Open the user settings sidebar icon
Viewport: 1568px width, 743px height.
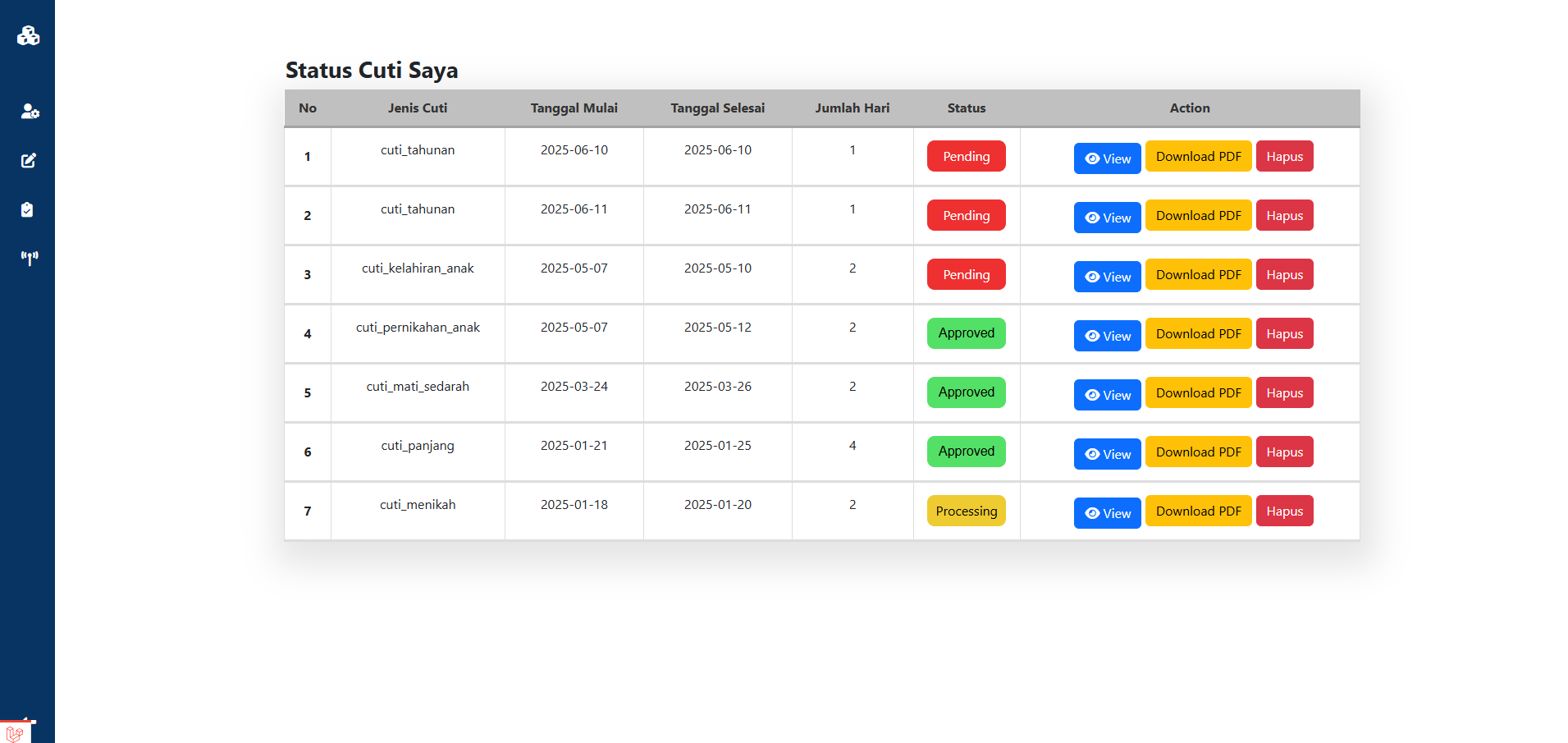point(30,112)
